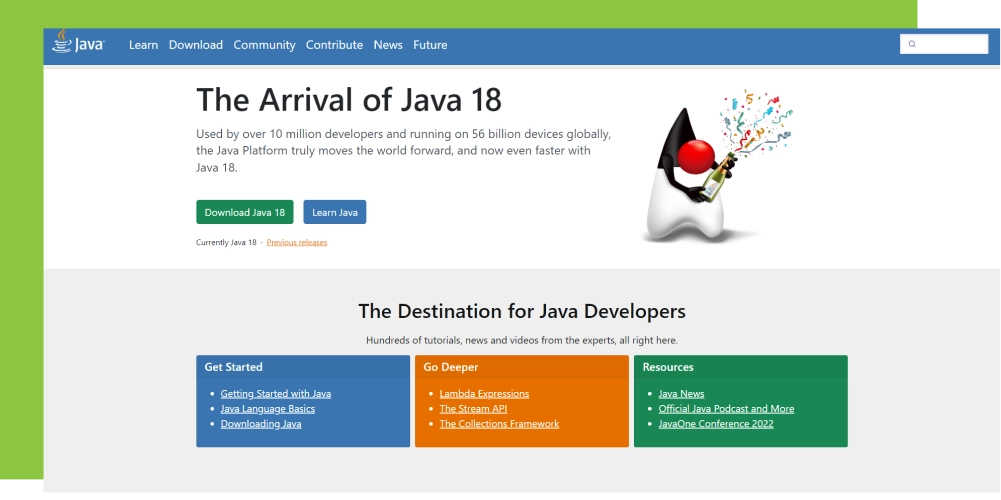
Task: Click the Hundreds of tutorials subtitle text
Action: 522,340
